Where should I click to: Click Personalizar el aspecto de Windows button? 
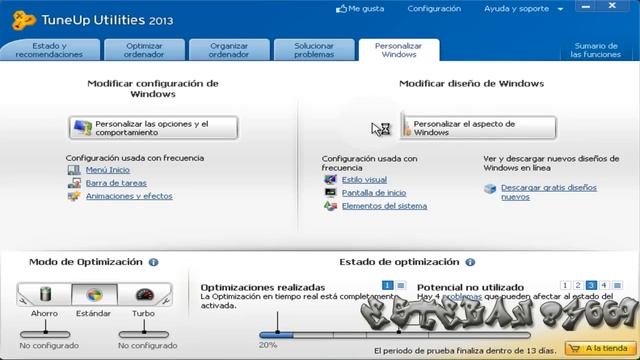click(x=478, y=128)
